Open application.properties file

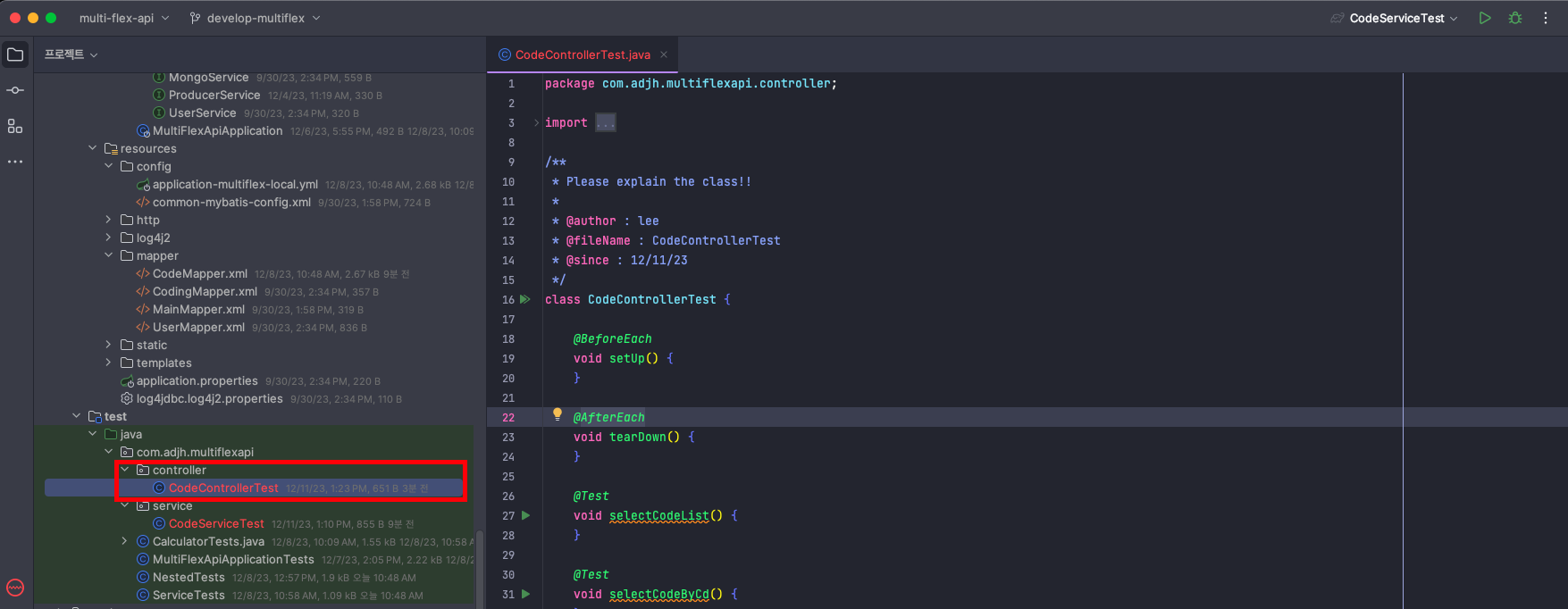click(197, 380)
